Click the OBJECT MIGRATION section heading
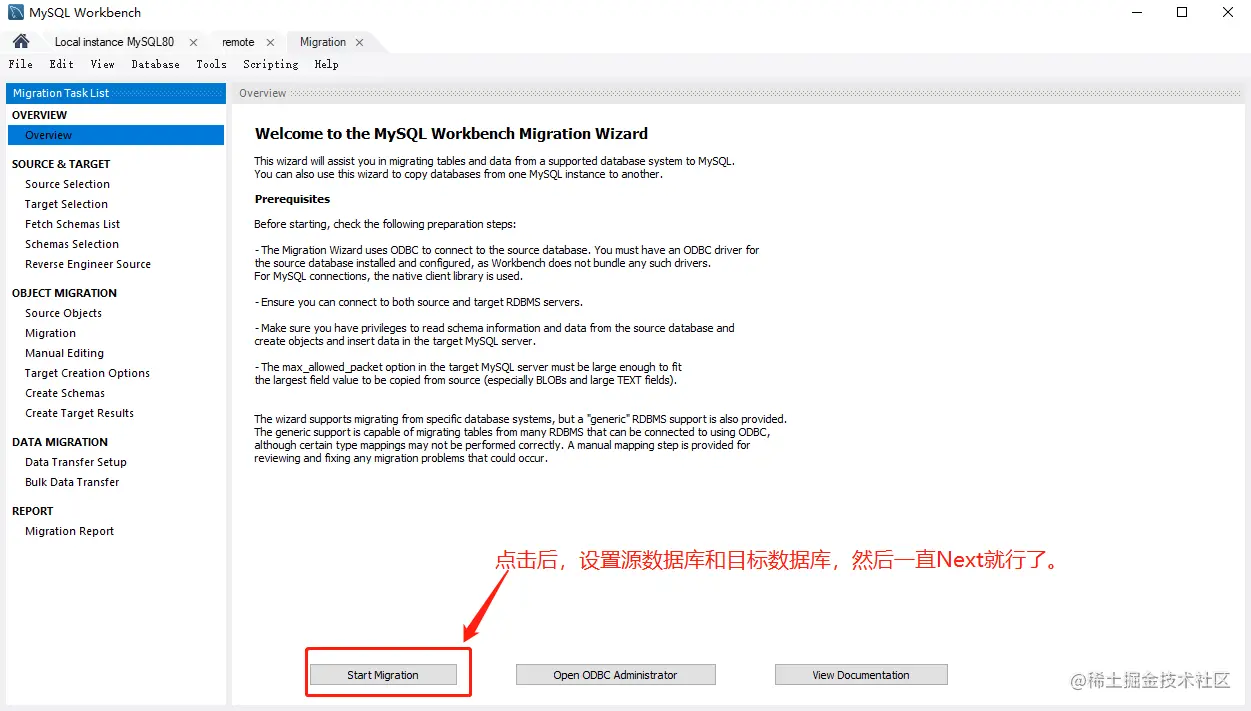Viewport: 1251px width, 711px height. [x=64, y=293]
